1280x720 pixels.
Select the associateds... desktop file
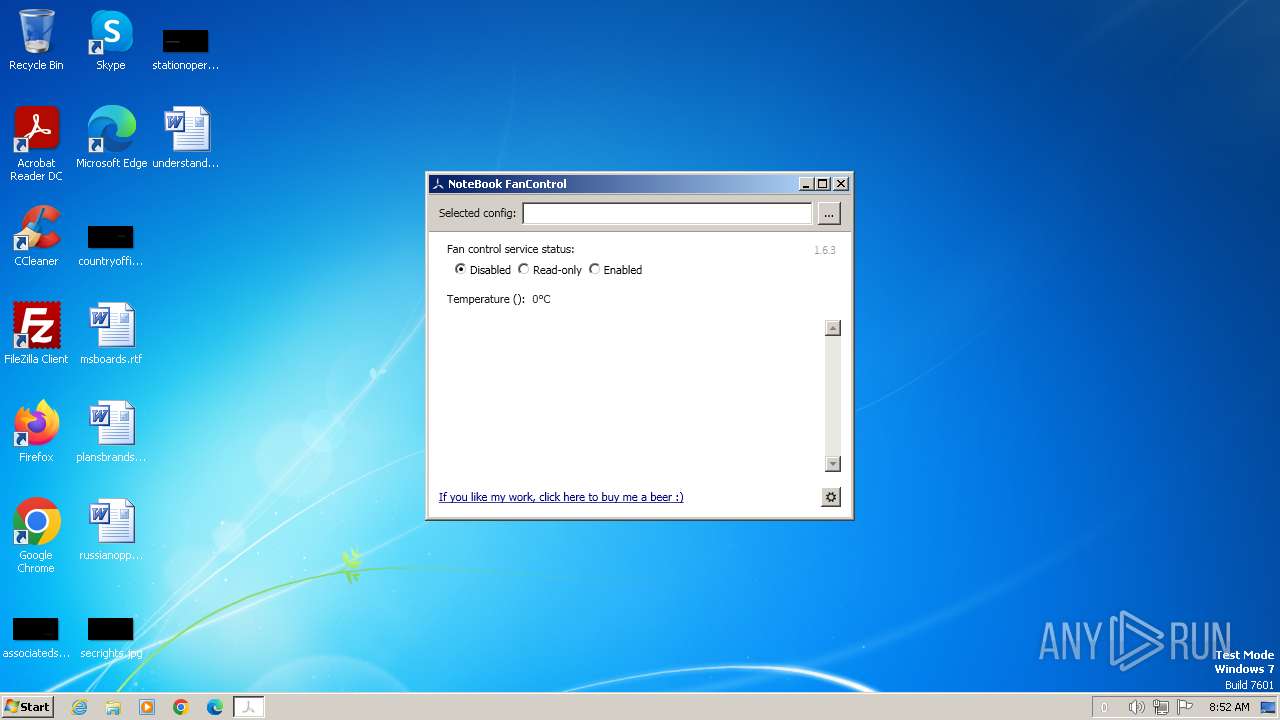tap(36, 637)
